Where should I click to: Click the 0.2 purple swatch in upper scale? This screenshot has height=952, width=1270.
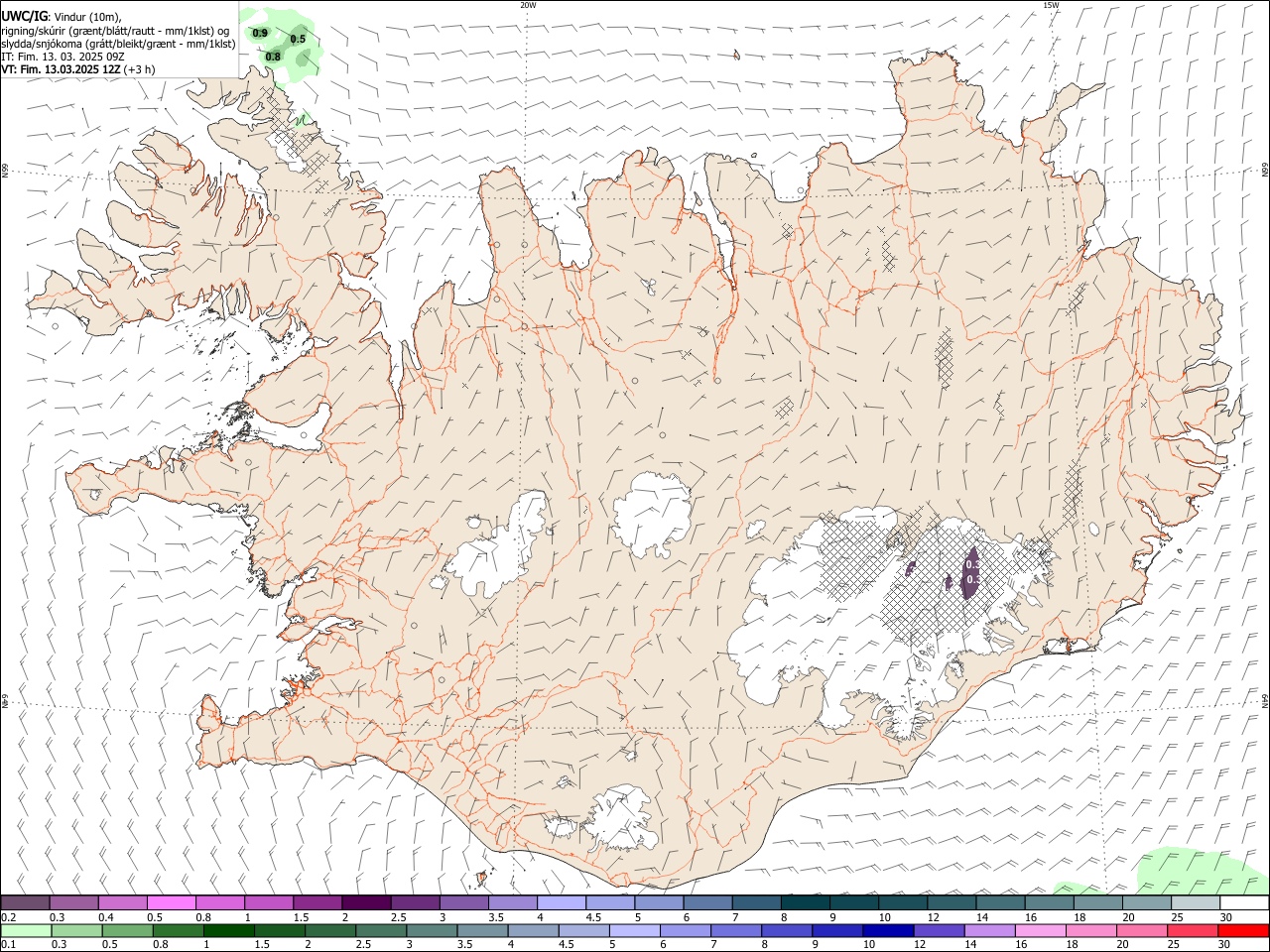coord(25,902)
